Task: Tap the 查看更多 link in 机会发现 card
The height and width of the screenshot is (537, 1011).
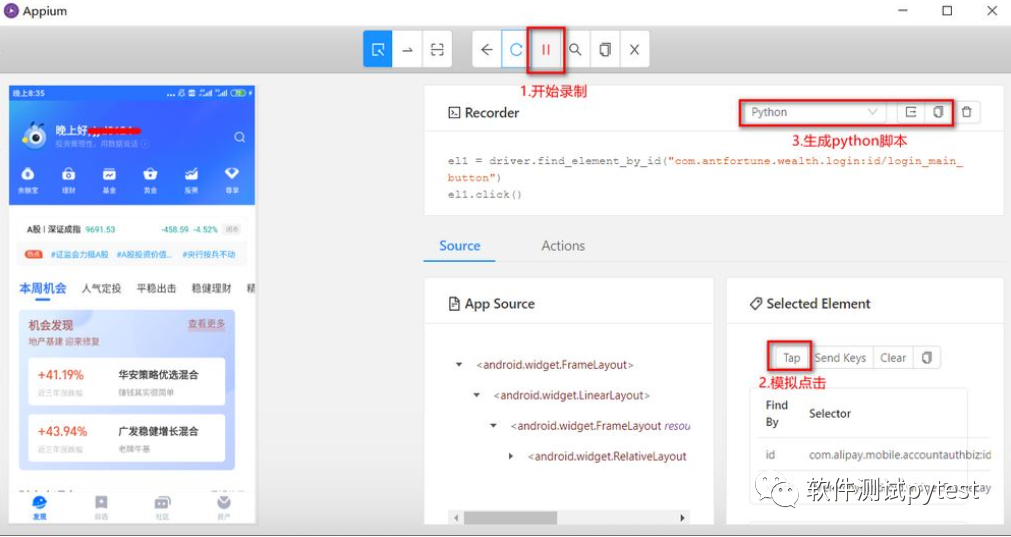Action: tap(206, 324)
